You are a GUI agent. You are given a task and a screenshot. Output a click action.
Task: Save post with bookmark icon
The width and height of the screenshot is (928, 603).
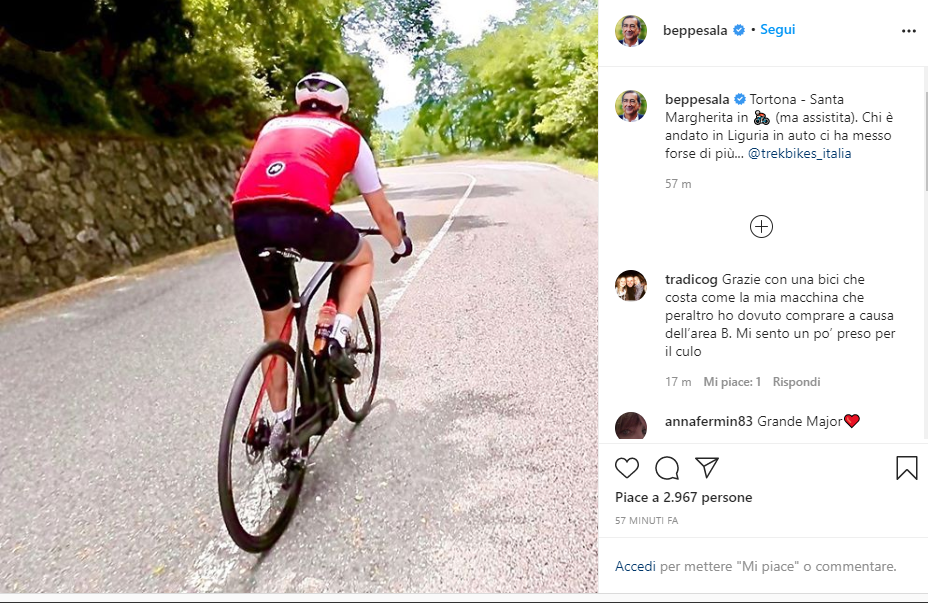point(906,467)
